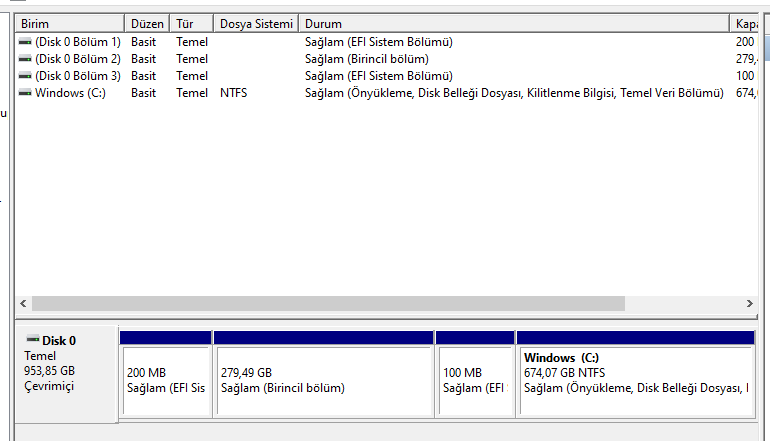Select the Windows (C:) 674,07 GB partition block

coord(635,380)
